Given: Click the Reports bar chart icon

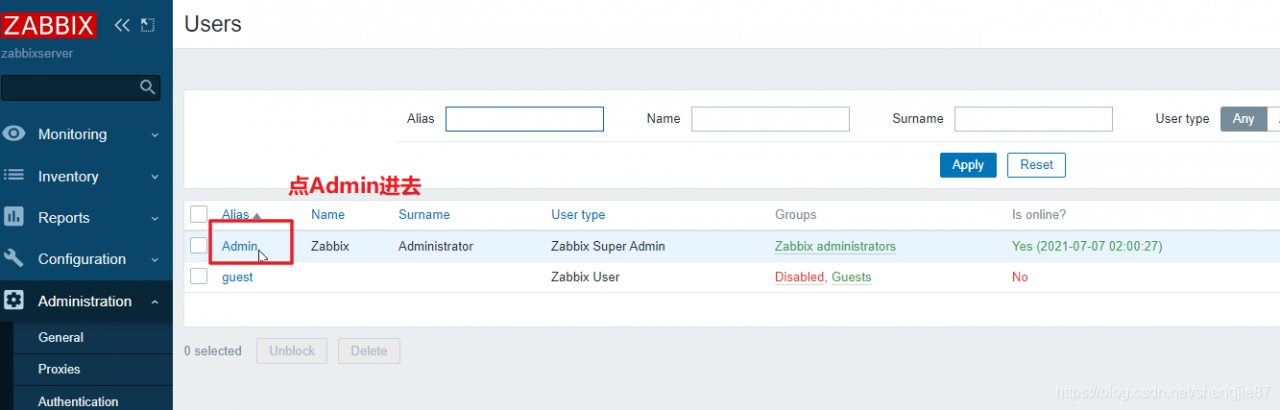Looking at the screenshot, I should point(14,217).
